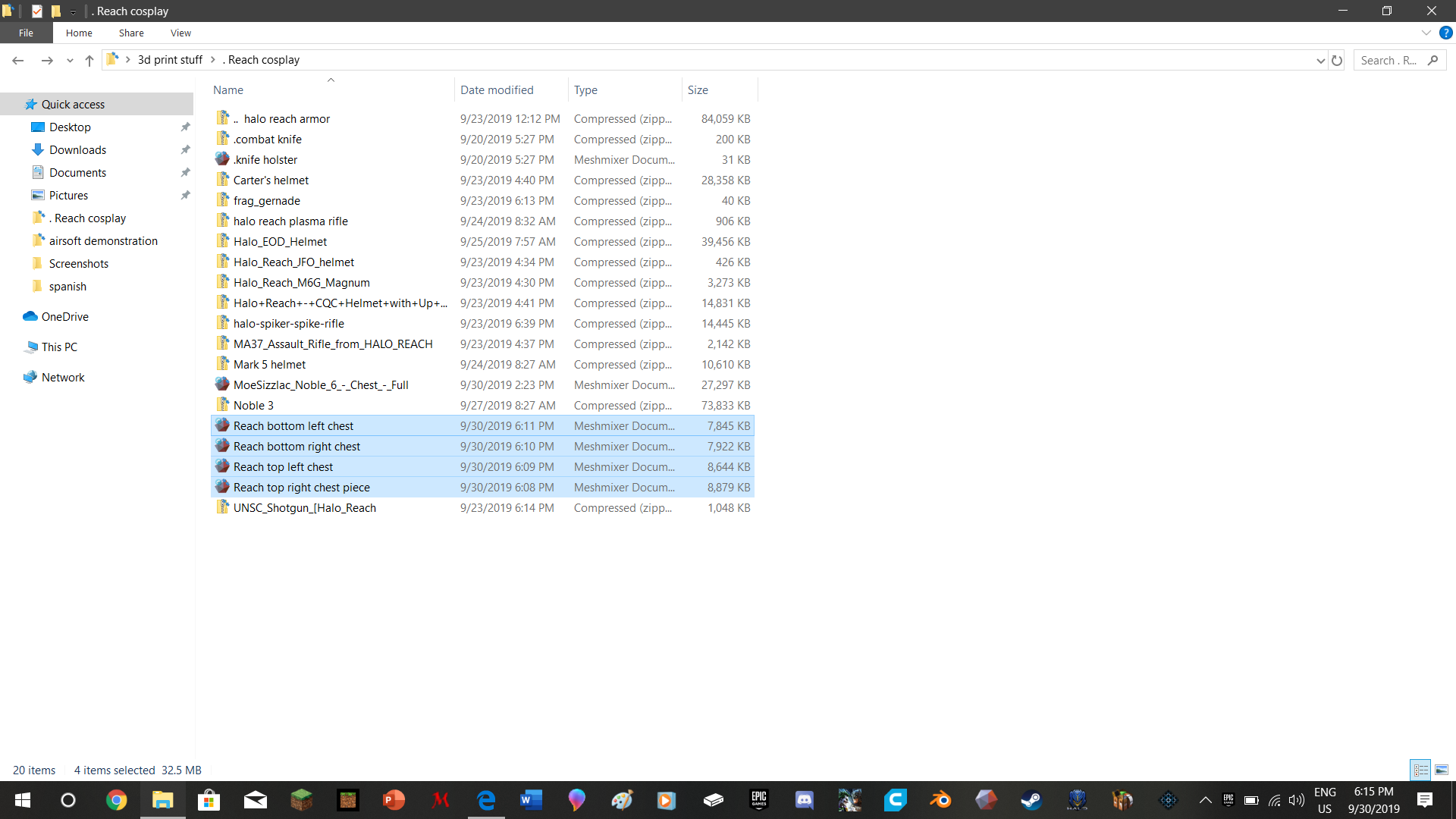1456x819 pixels.
Task: Open the View ribbon tab
Action: coord(180,33)
